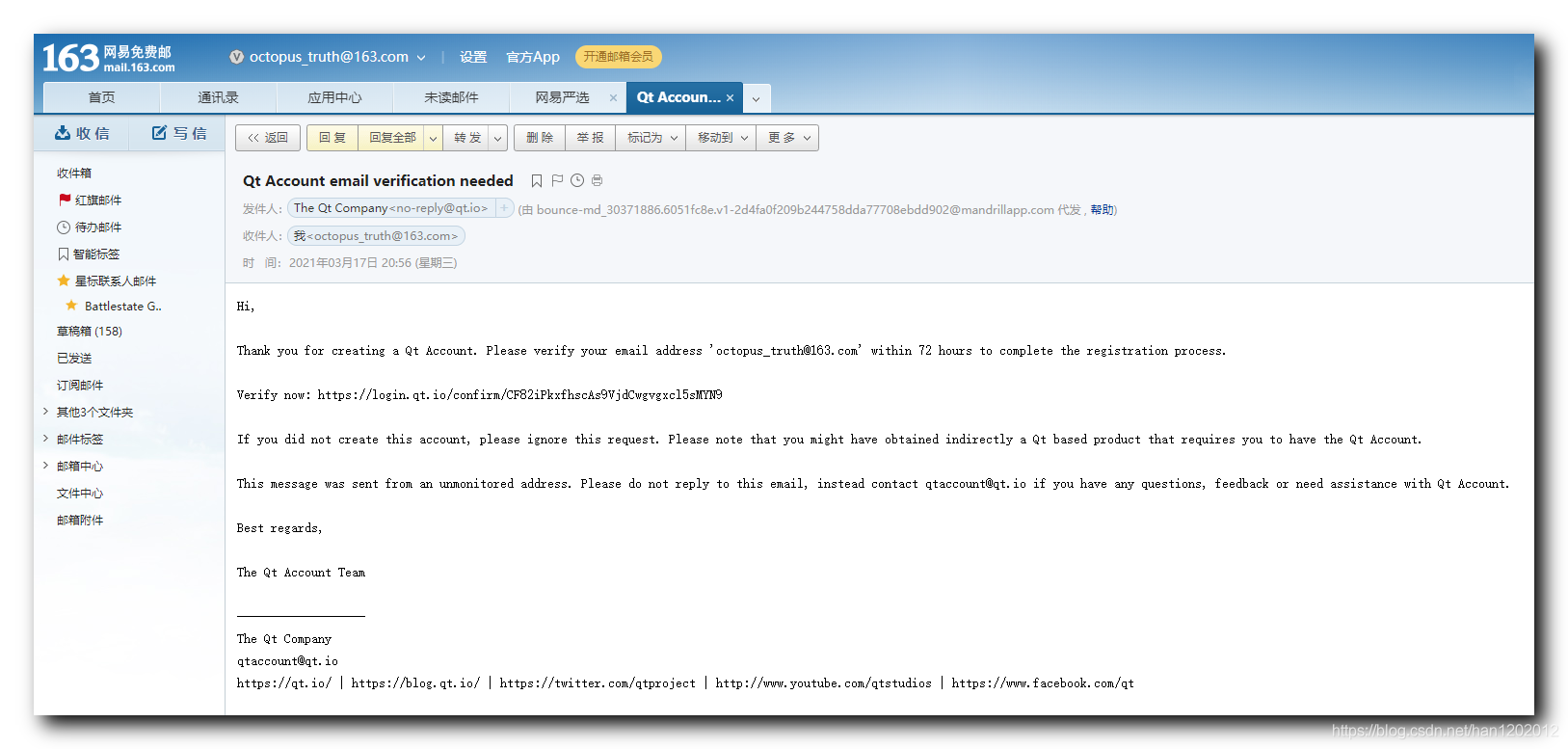This screenshot has height=749, width=1568.
Task: Click qtaccount@qt.io address in signature
Action: point(287,661)
